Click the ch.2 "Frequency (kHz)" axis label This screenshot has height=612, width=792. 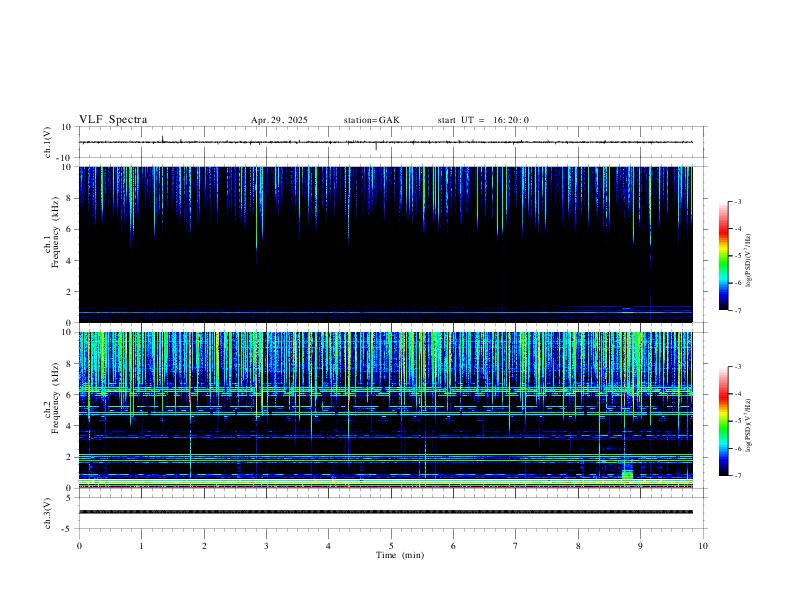pos(55,398)
